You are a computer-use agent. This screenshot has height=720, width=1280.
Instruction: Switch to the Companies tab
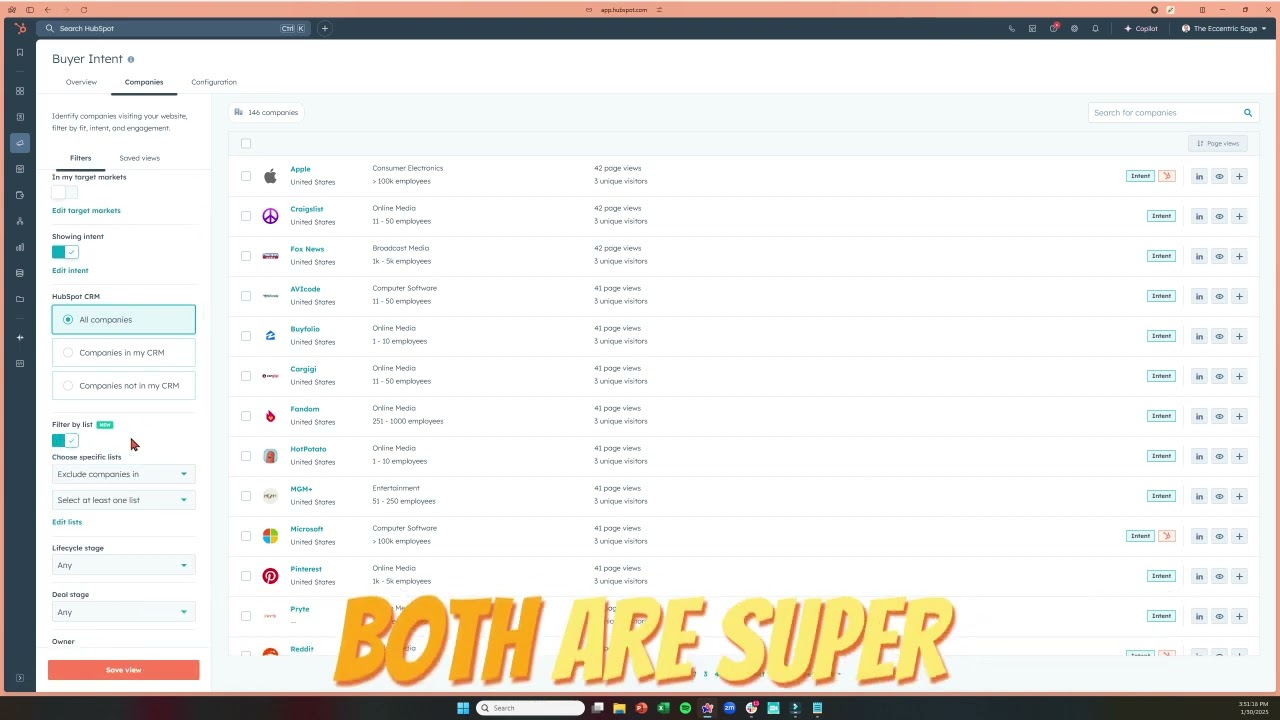(144, 82)
